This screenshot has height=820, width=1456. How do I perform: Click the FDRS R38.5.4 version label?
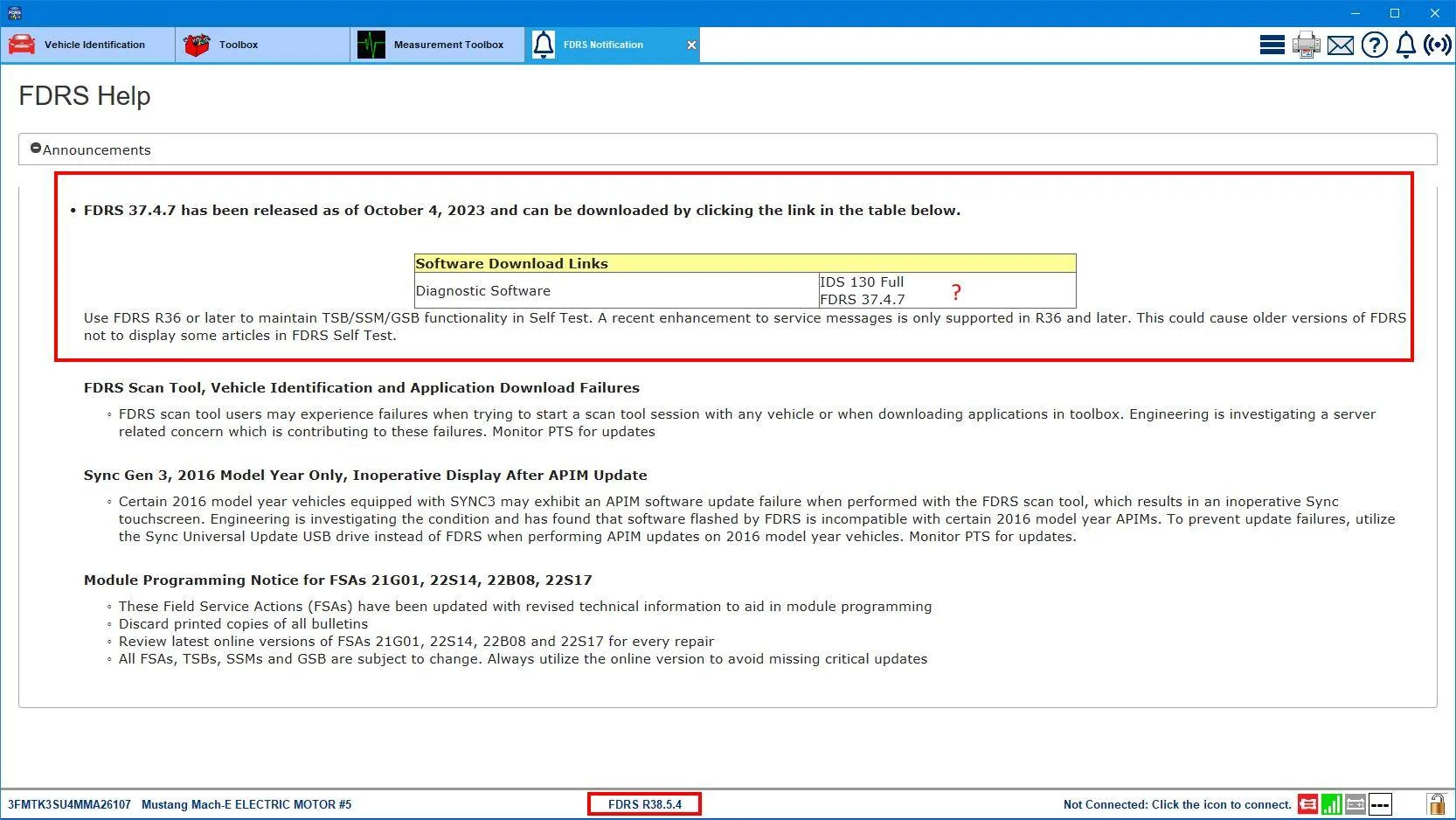click(x=645, y=804)
